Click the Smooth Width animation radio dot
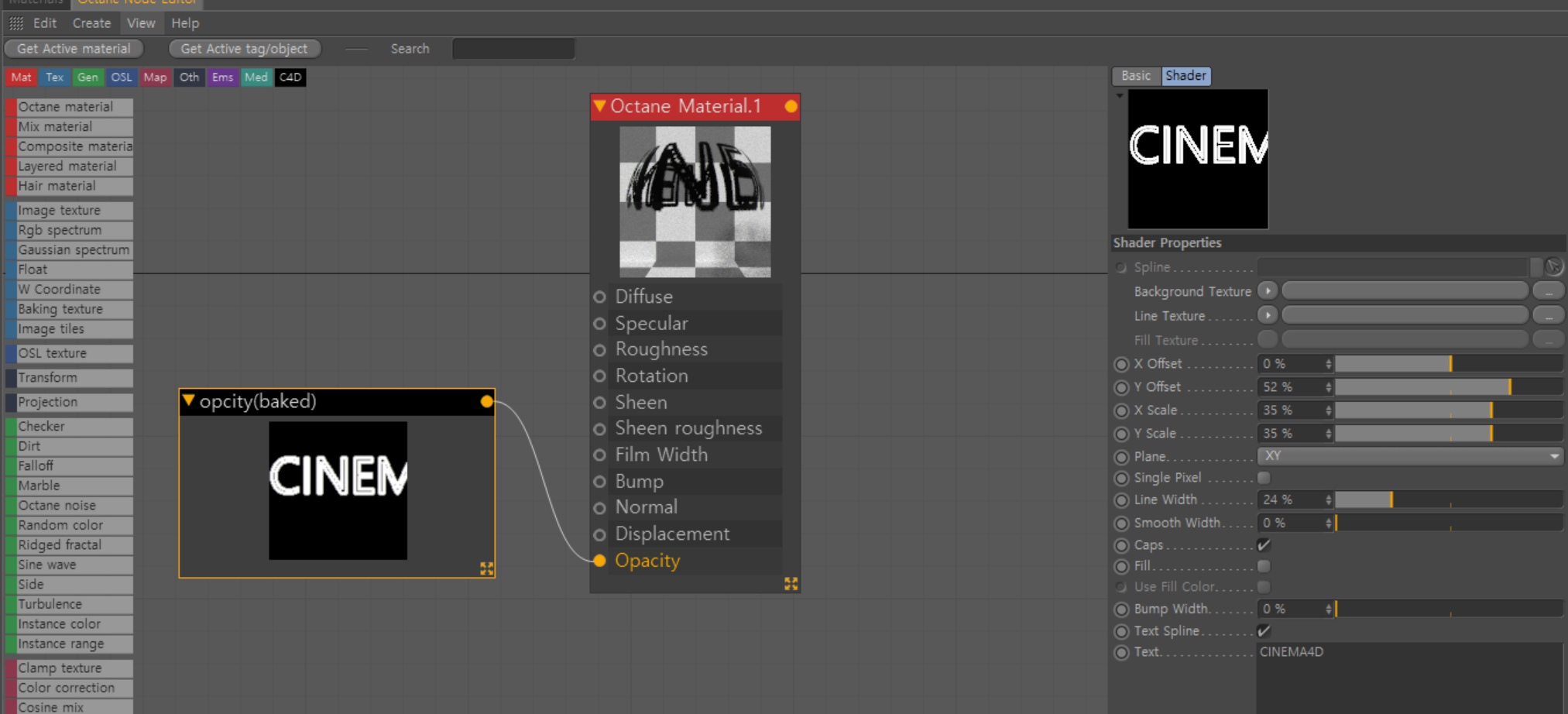 tap(1121, 523)
